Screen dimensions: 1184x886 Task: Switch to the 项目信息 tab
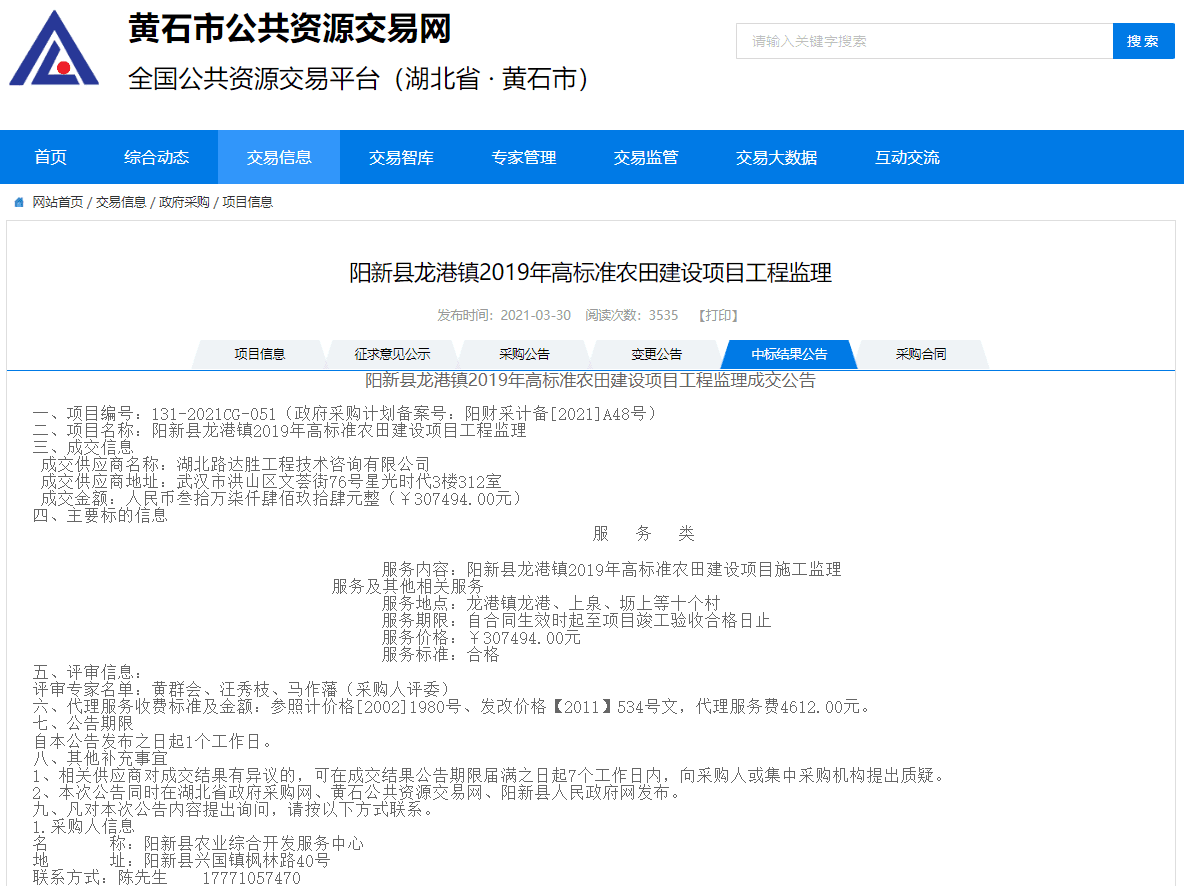pos(259,354)
